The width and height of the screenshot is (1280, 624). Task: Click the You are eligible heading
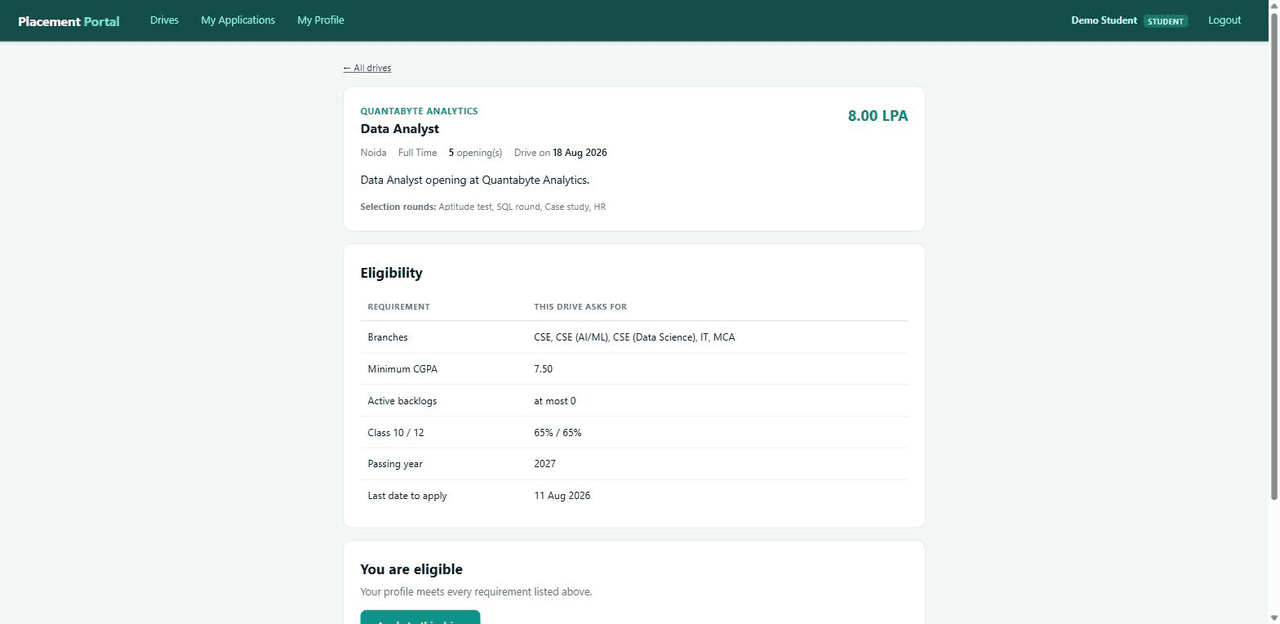tap(411, 570)
